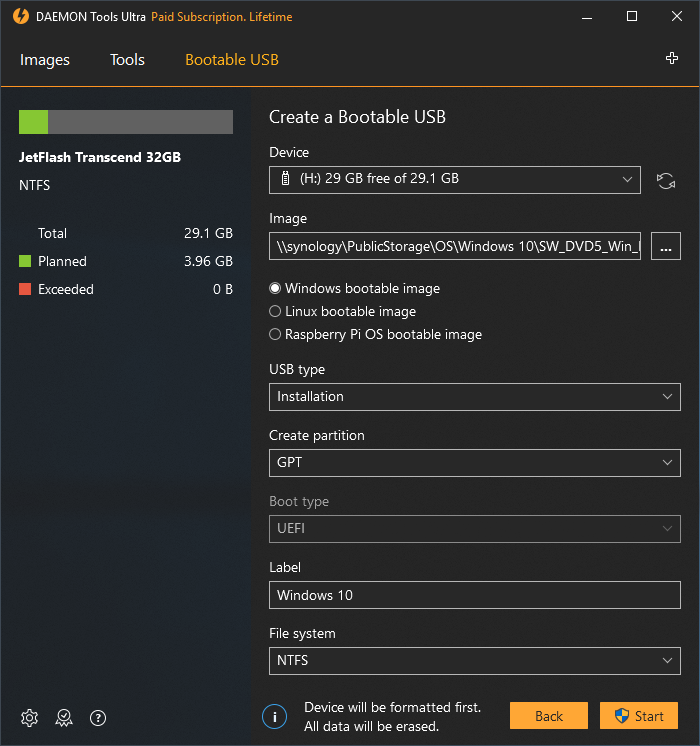
Task: Click the JetFlash Transcend 32GB device name
Action: [x=100, y=157]
